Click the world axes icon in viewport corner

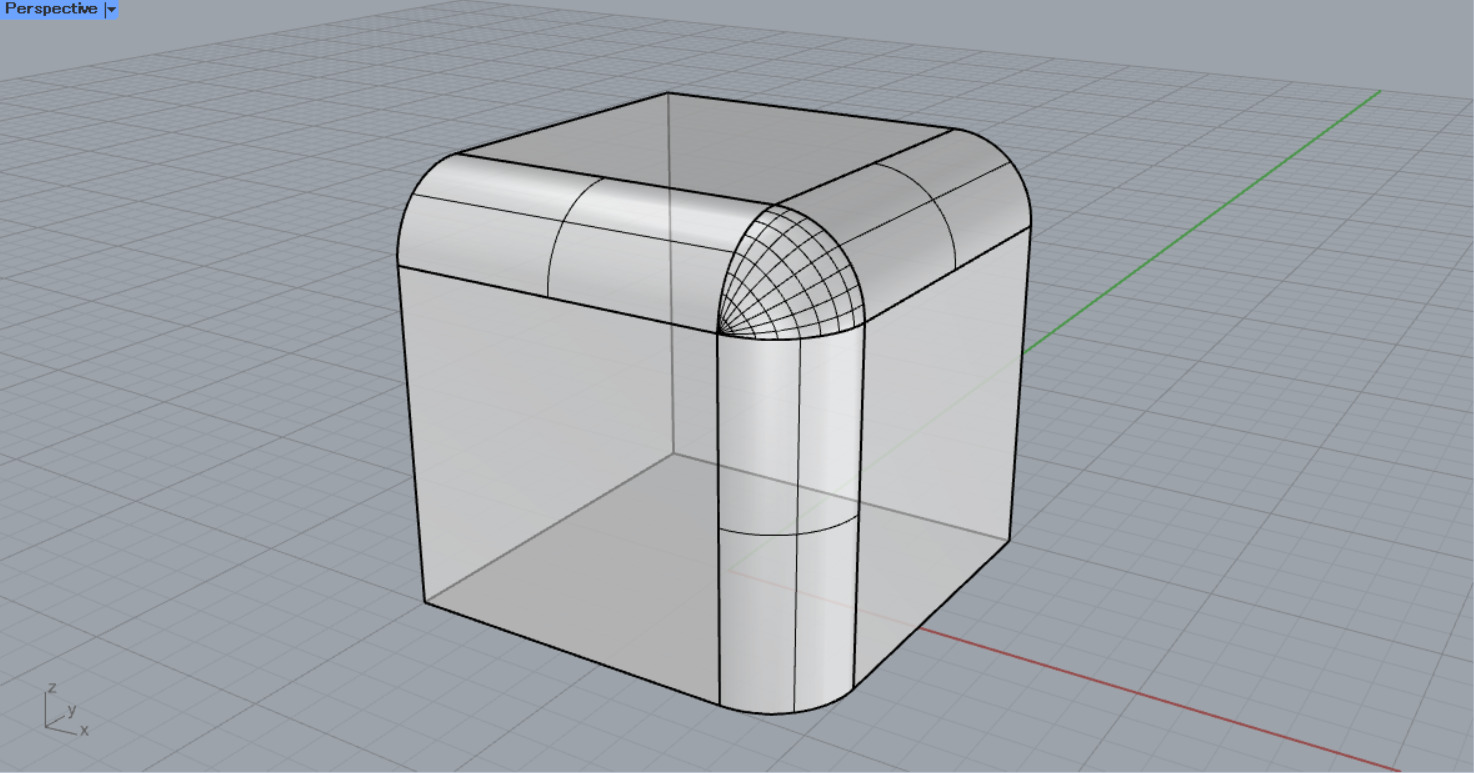(x=62, y=711)
